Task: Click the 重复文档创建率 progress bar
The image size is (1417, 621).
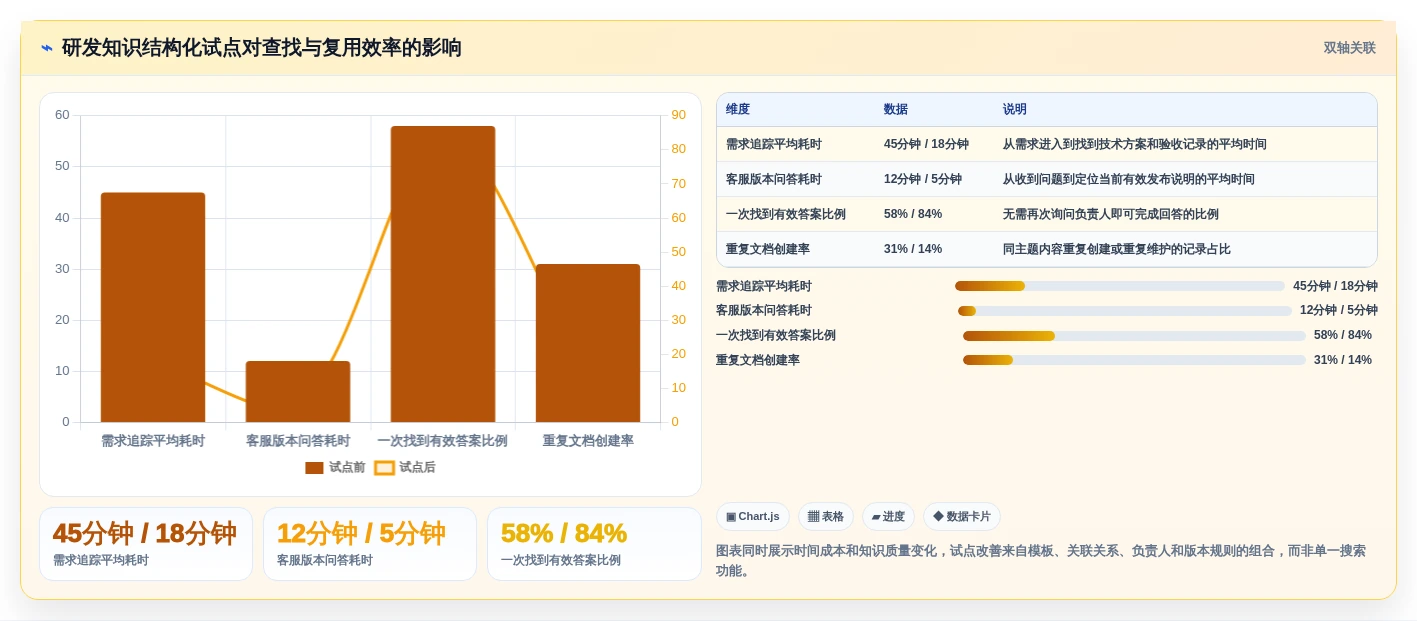Action: pyautogui.click(x=1134, y=360)
